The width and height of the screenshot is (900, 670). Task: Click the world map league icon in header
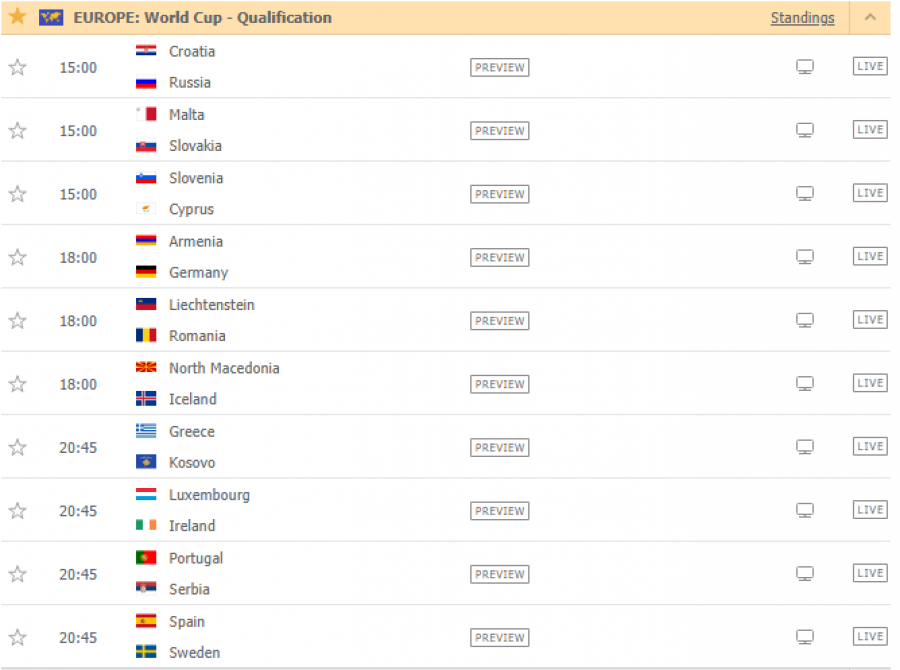[x=51, y=17]
